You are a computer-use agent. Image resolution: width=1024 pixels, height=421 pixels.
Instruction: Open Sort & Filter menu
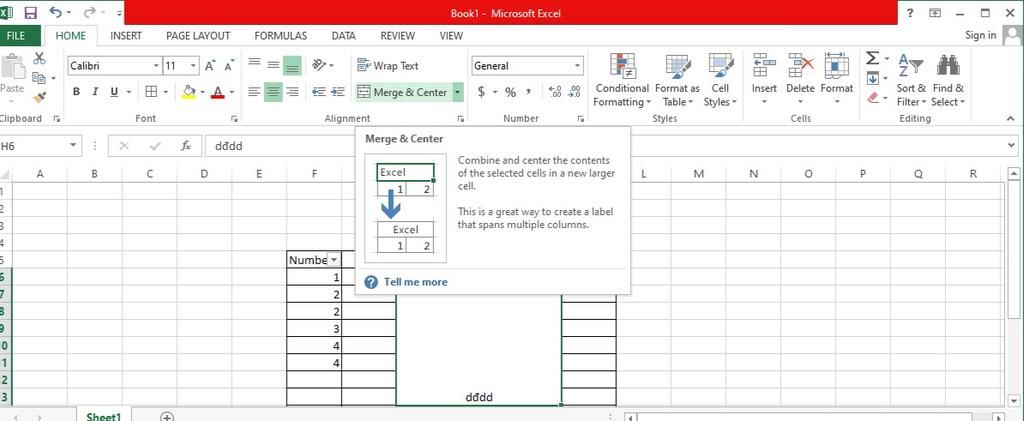click(911, 80)
